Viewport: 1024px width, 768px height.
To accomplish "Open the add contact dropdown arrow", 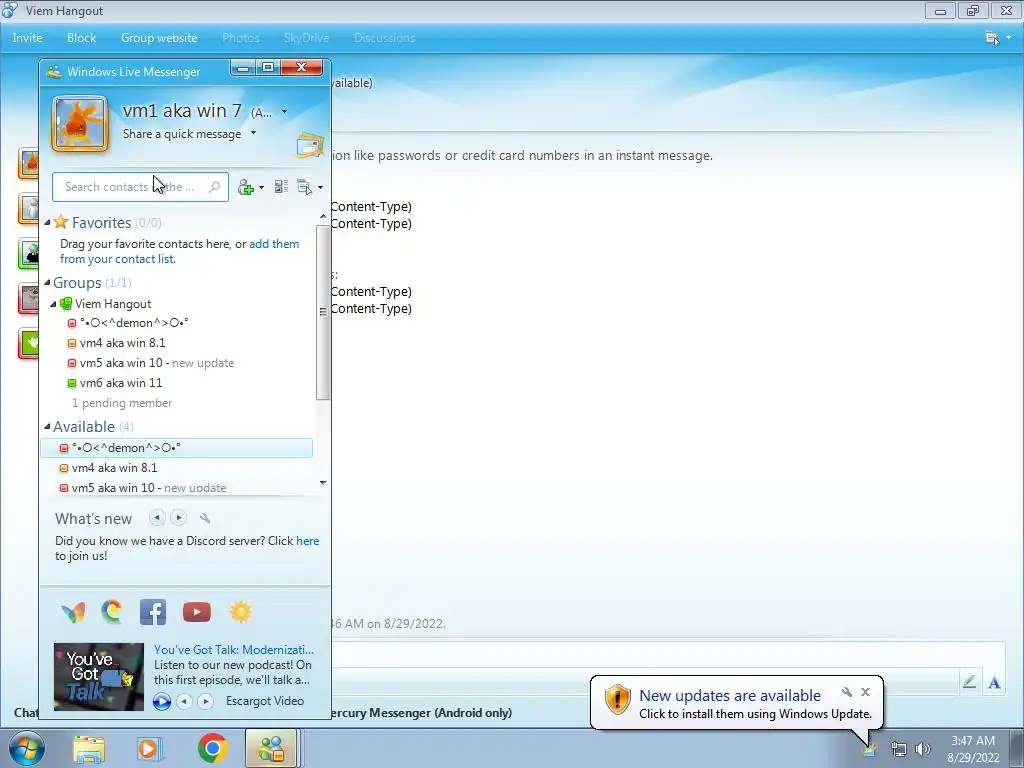I will tap(261, 187).
